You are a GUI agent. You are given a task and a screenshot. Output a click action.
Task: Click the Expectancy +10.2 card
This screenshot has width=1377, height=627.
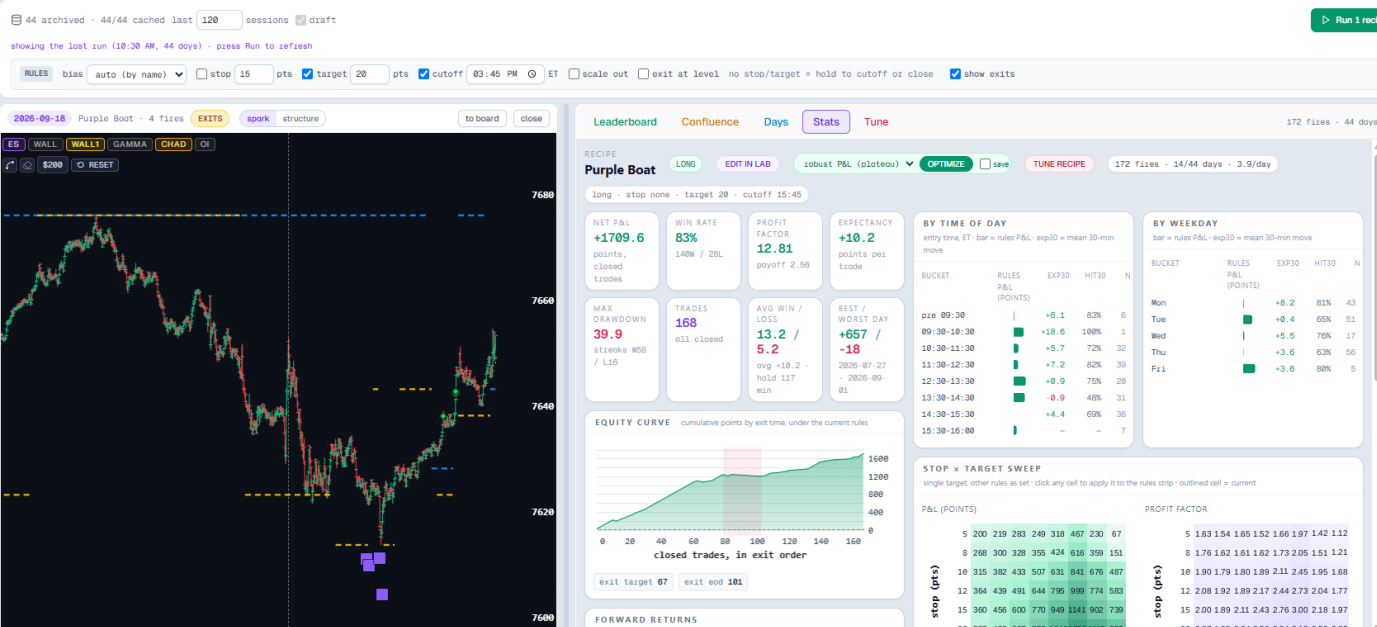(867, 250)
